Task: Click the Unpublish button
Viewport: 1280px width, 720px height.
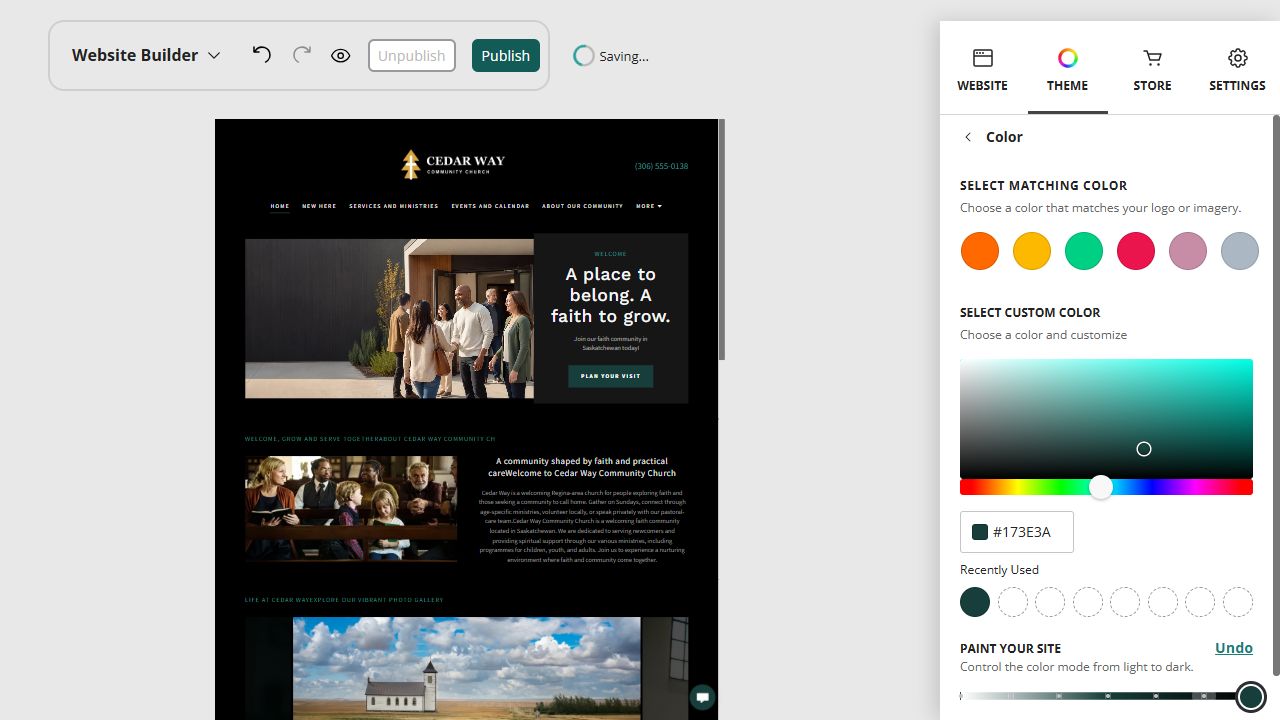Action: click(412, 56)
